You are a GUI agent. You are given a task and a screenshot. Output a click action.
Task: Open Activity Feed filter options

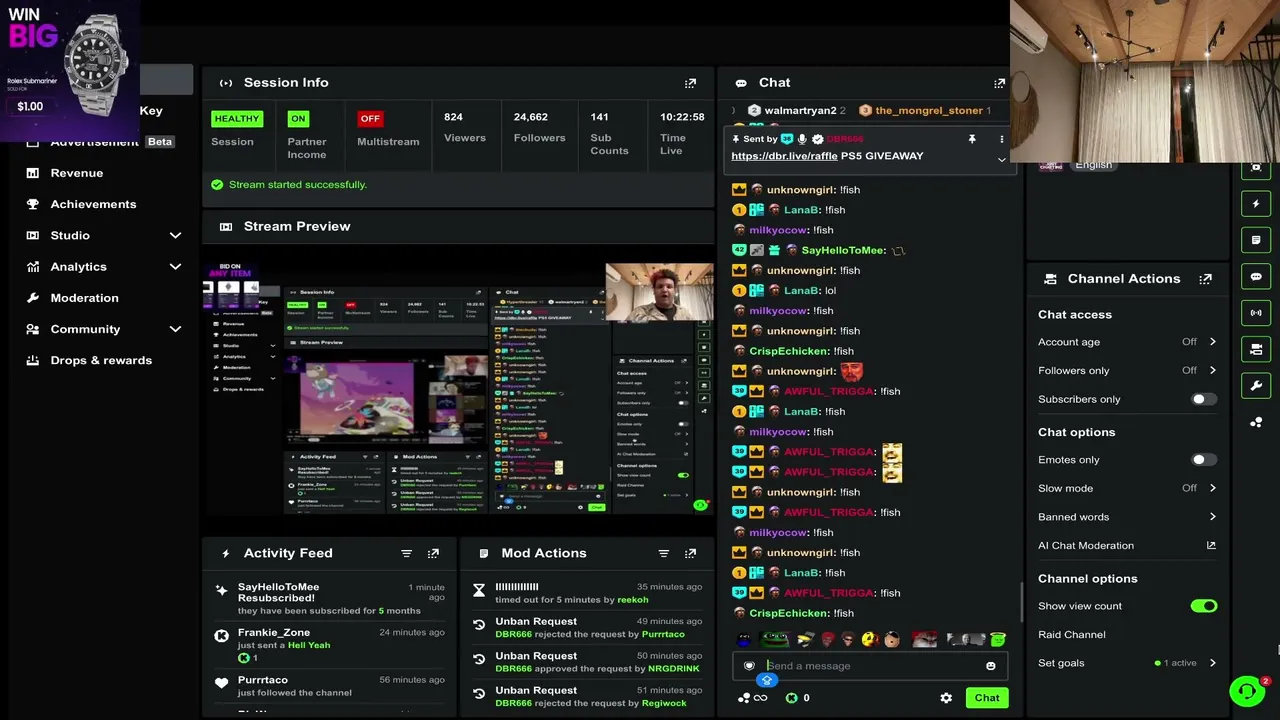pyautogui.click(x=406, y=553)
